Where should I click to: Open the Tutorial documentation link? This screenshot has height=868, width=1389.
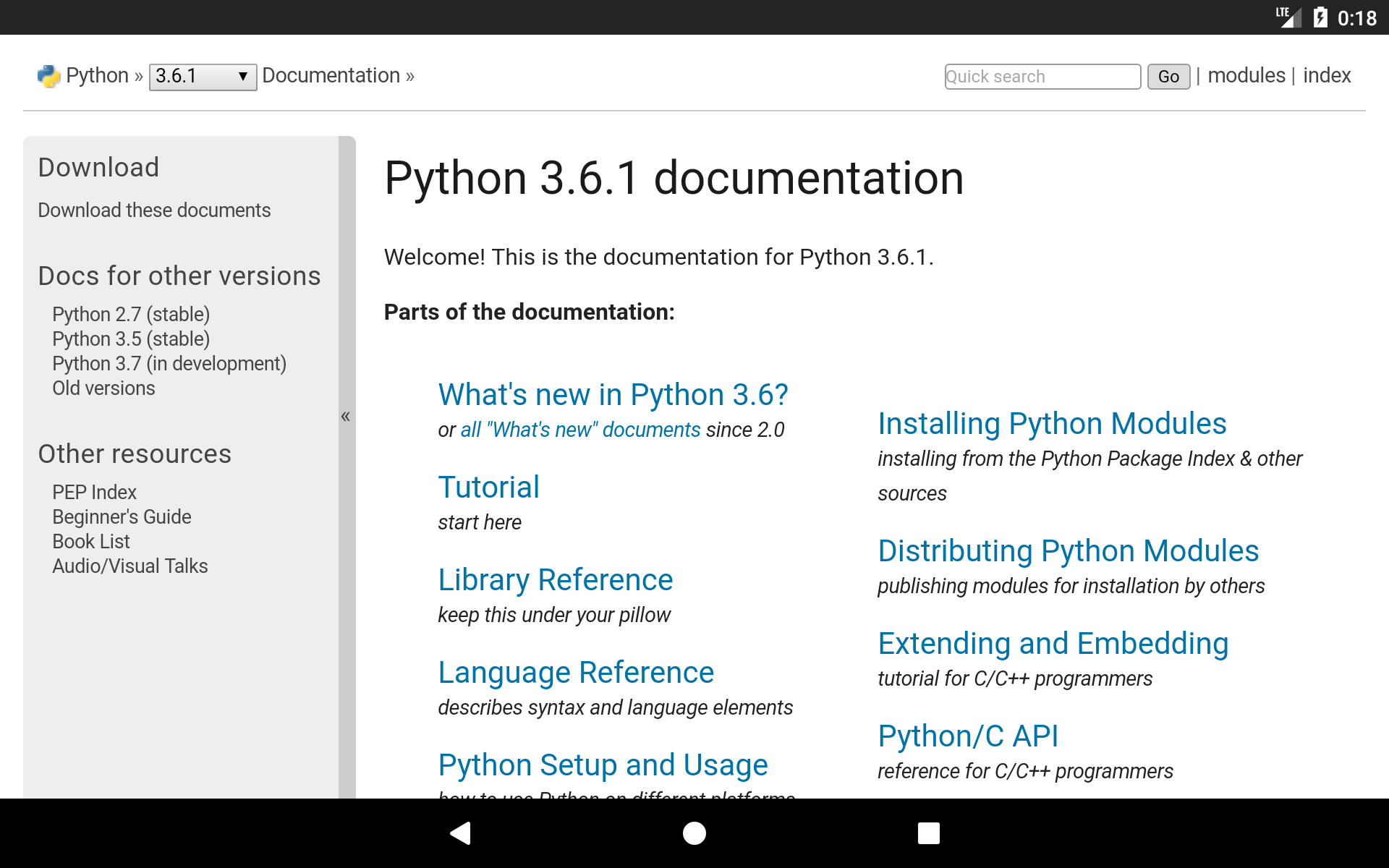[489, 488]
